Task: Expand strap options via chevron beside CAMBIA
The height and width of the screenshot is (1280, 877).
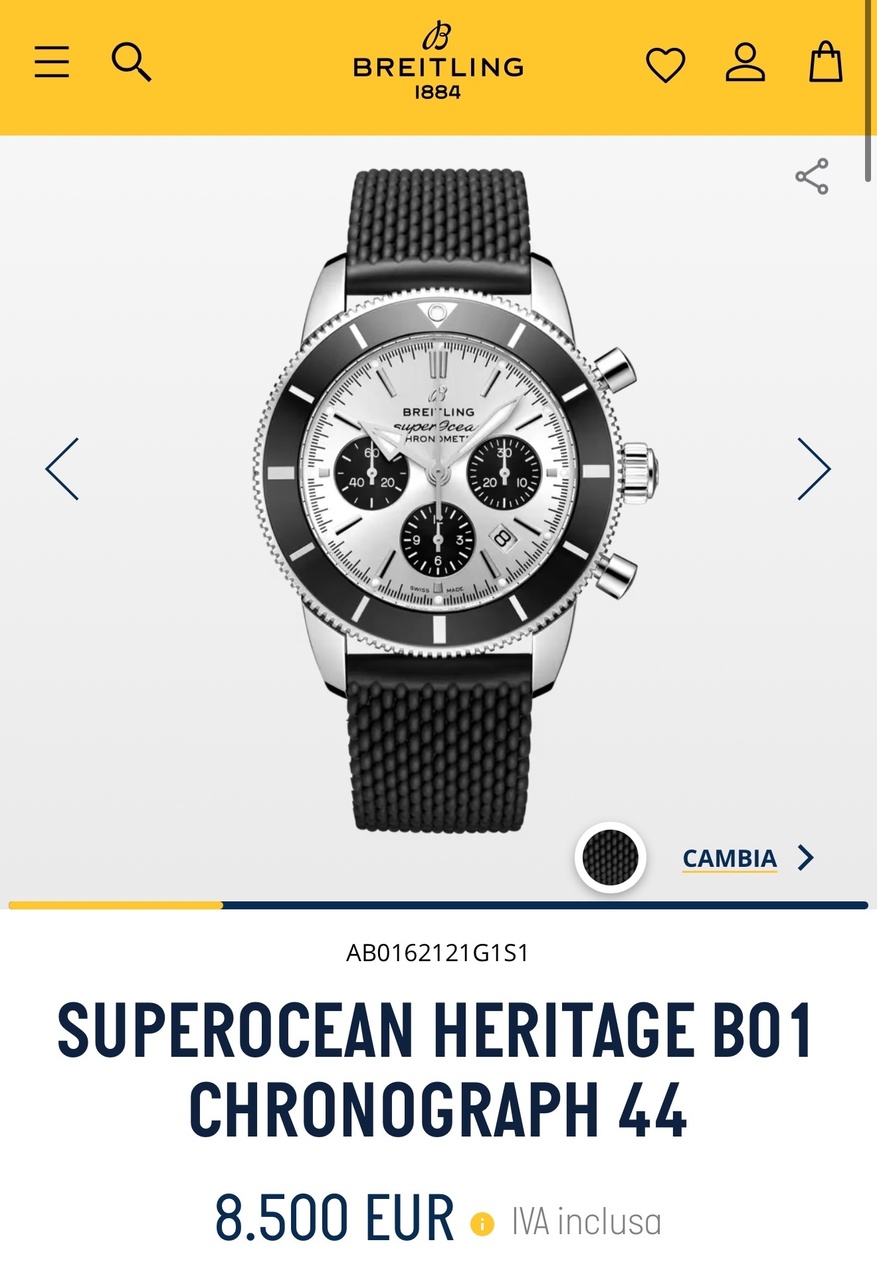Action: [x=805, y=858]
